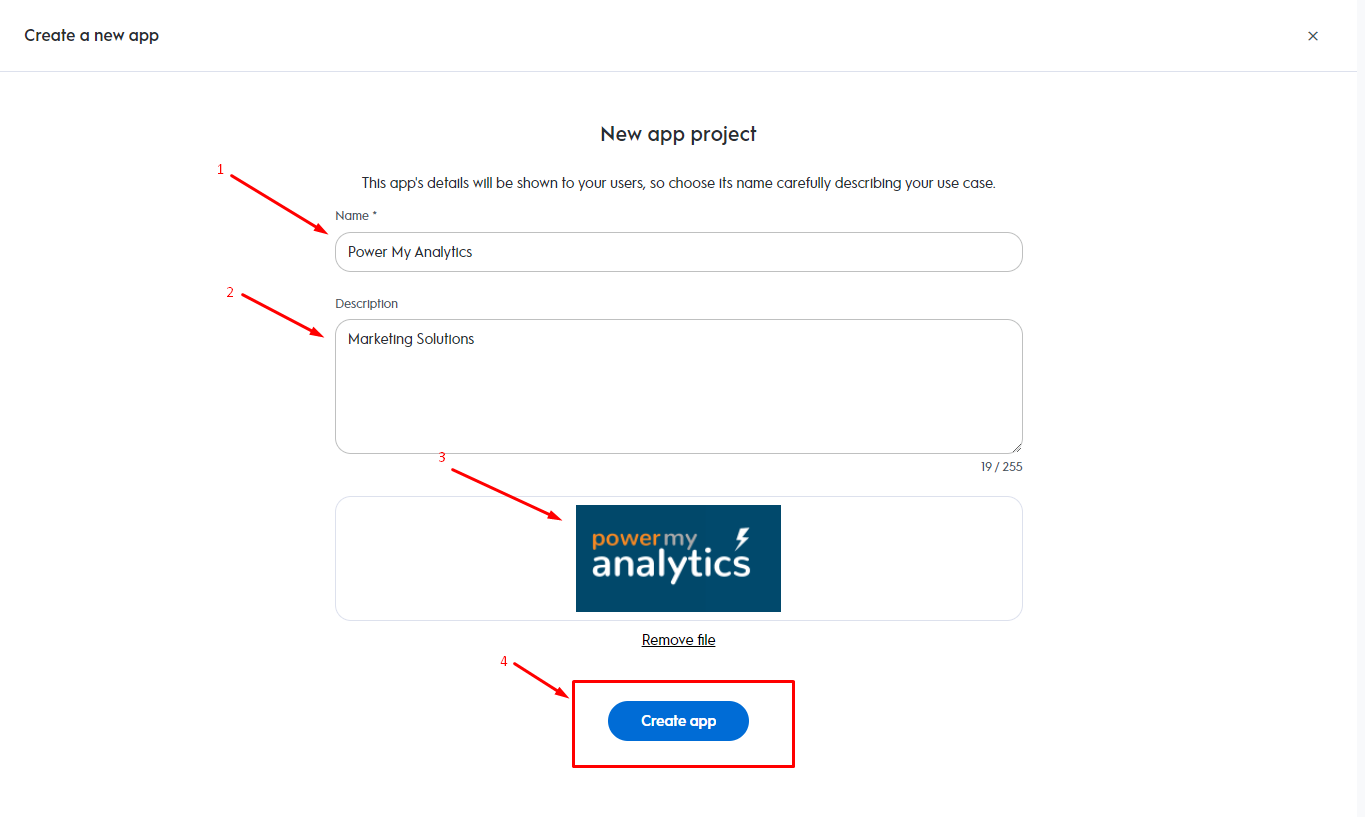
Task: Click the Name field containing Power My Analytics
Action: tap(678, 252)
